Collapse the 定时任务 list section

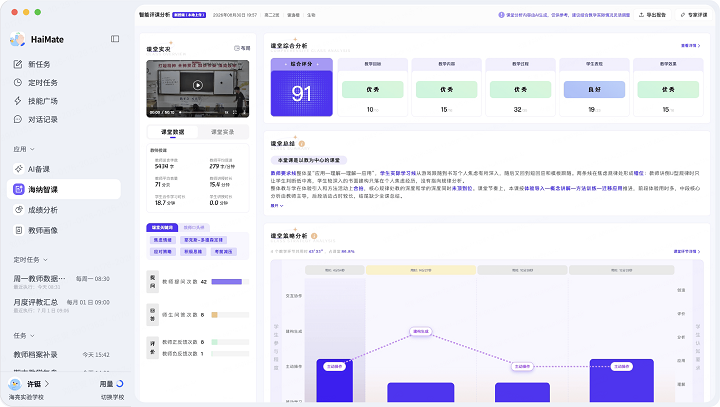click(45, 260)
